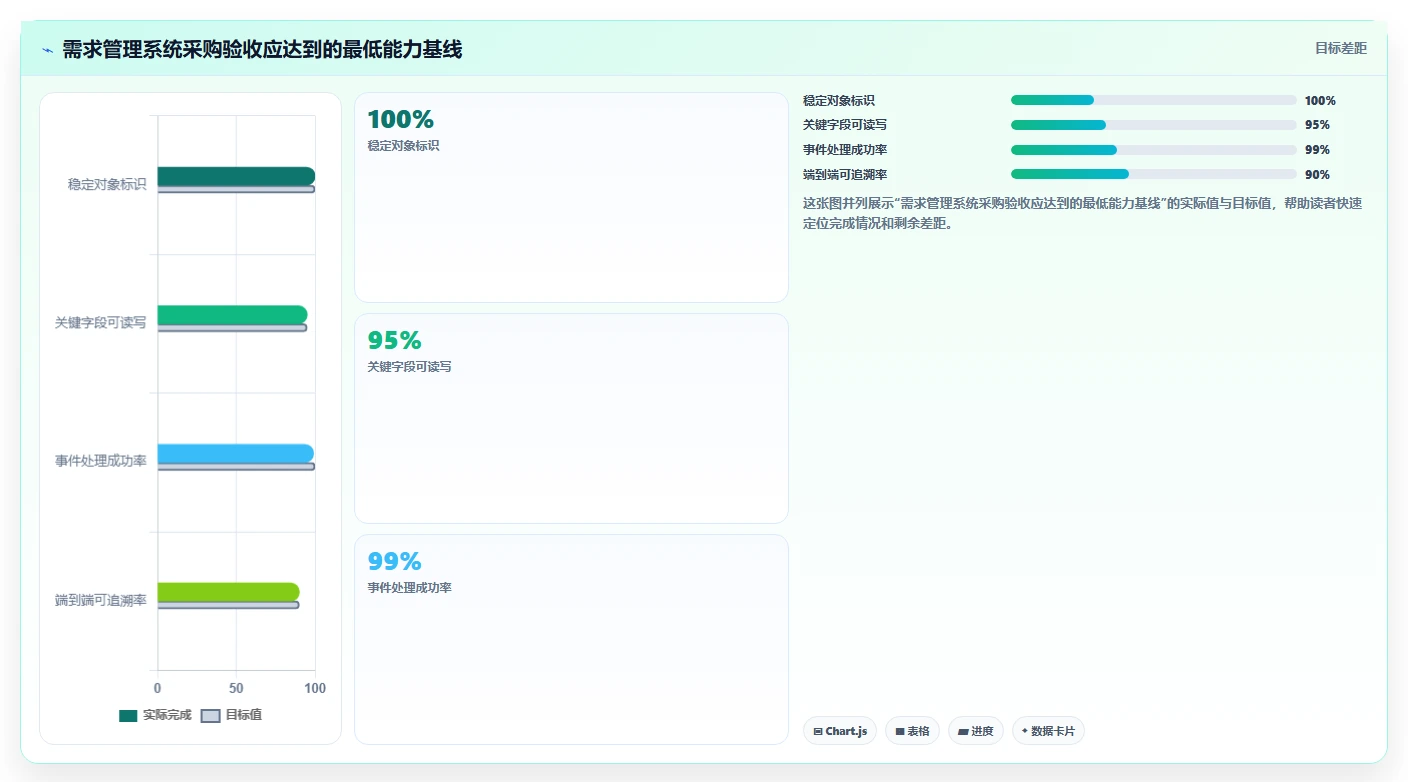Viewport: 1408px width, 782px height.
Task: Click the green 关键字段可读写 chart bar
Action: point(232,315)
